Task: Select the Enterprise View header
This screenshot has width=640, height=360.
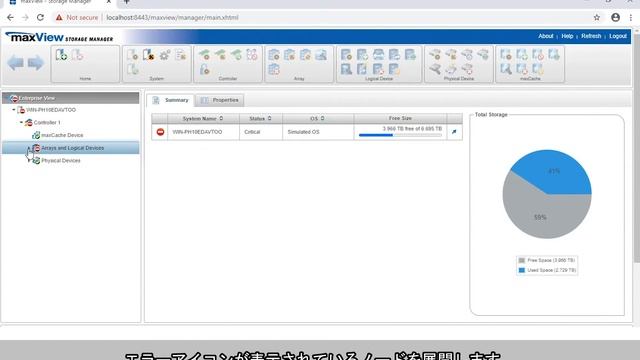Action: tap(71, 98)
